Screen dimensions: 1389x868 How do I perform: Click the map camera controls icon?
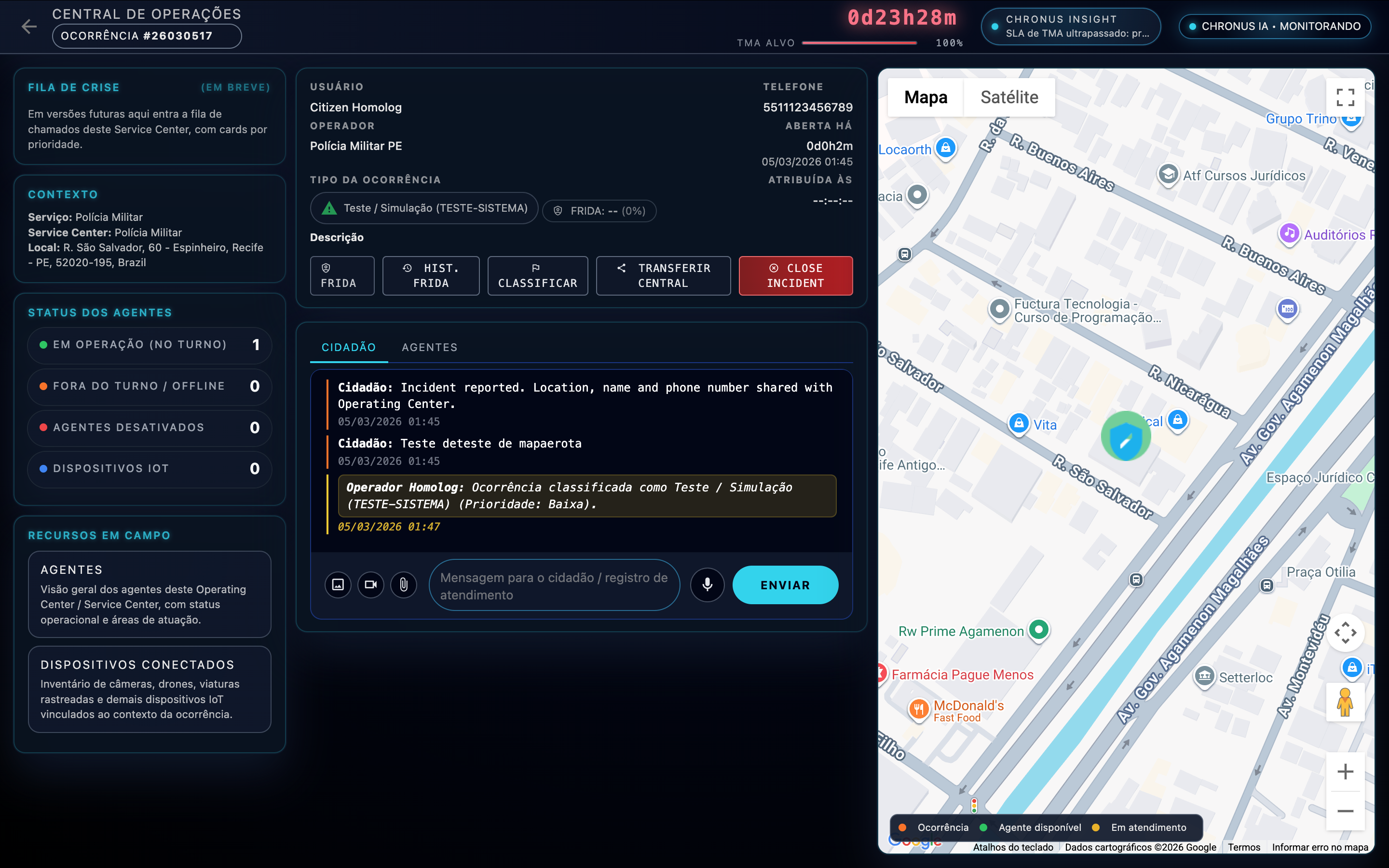pyautogui.click(x=1345, y=633)
